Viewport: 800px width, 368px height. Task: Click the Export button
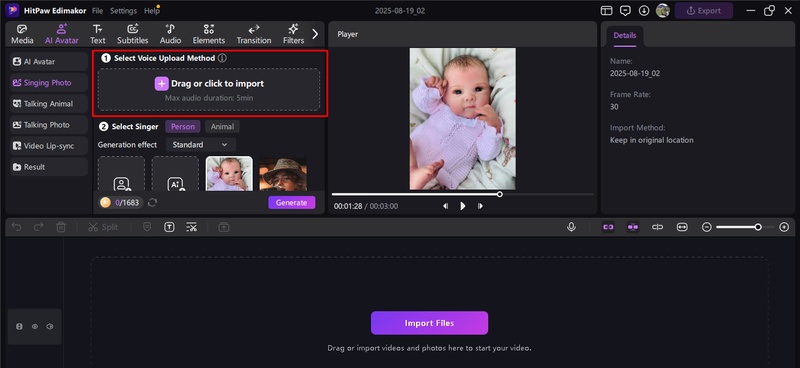tap(704, 10)
